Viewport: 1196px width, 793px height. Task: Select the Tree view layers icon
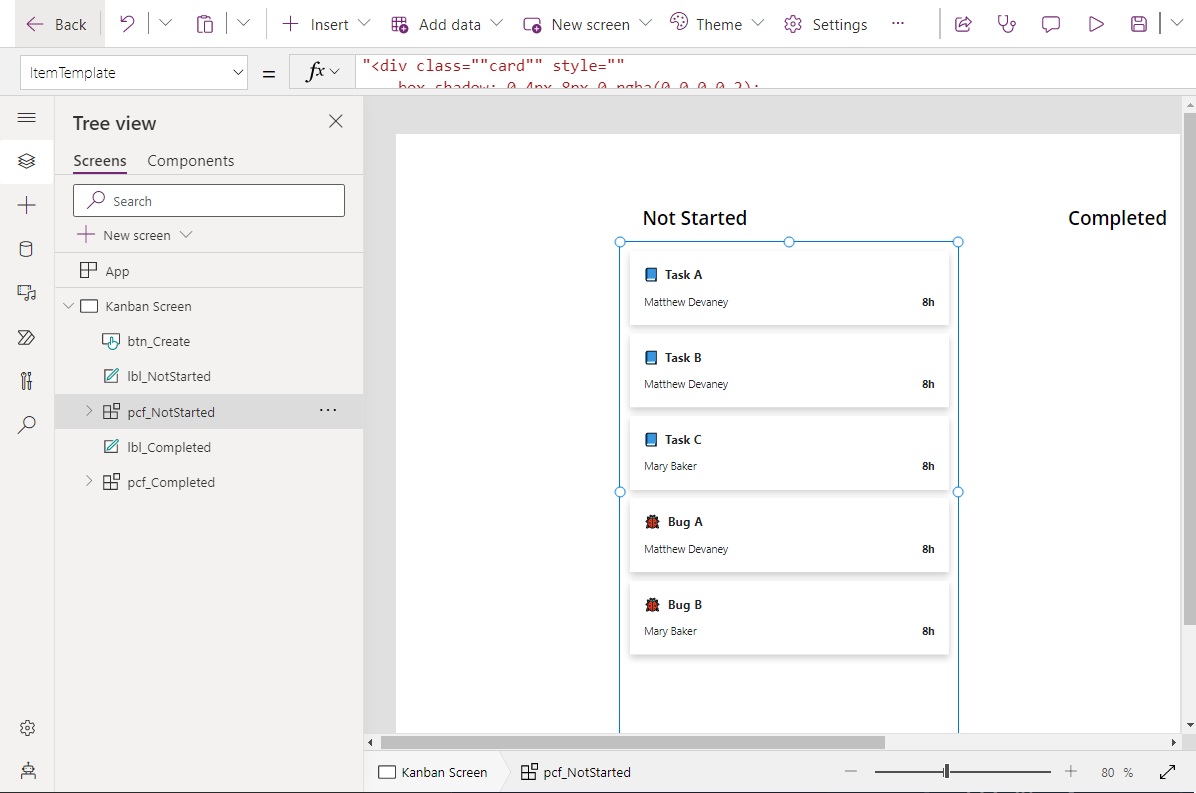click(27, 161)
